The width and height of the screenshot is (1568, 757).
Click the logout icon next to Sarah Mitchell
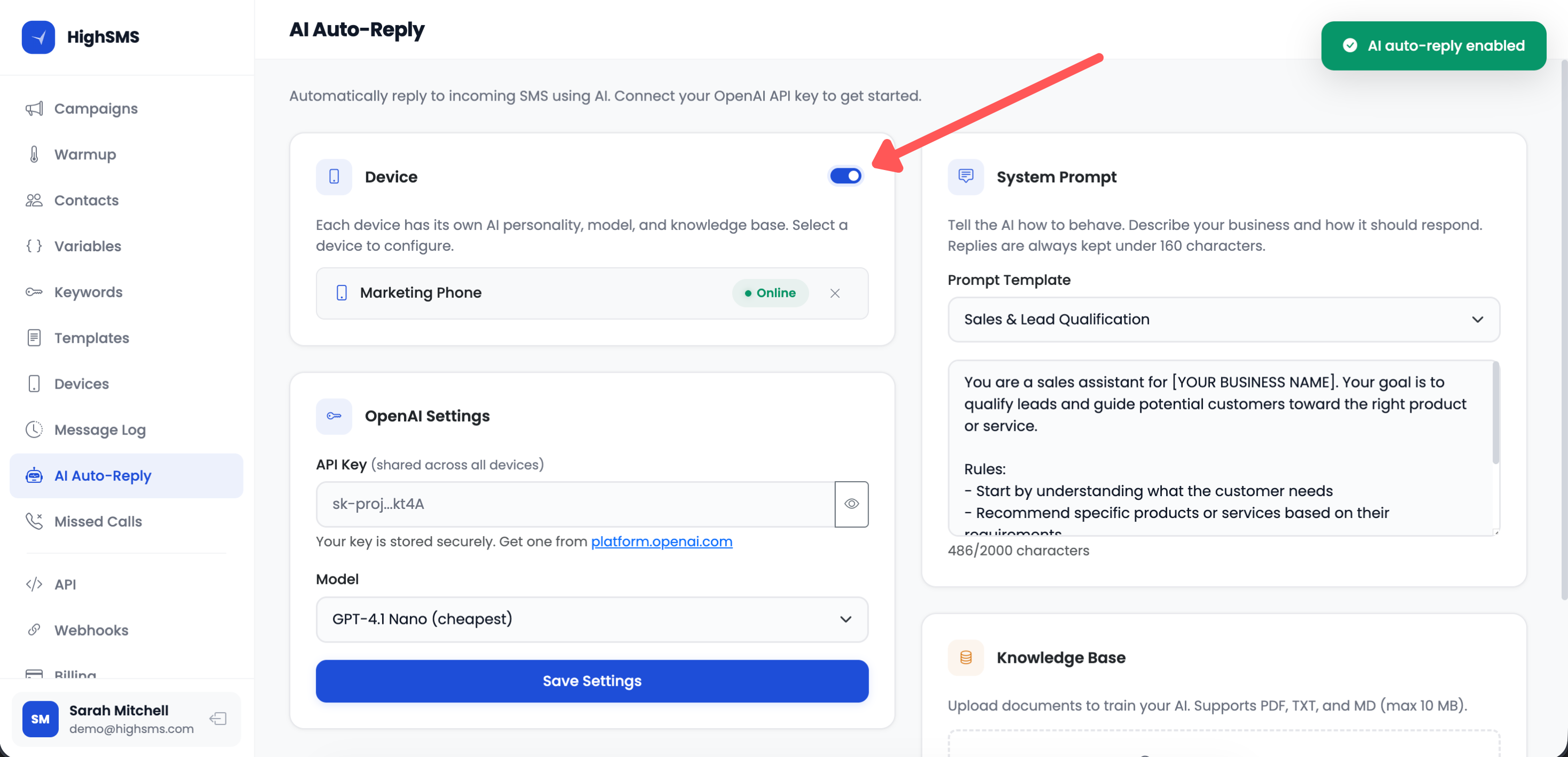pos(218,719)
